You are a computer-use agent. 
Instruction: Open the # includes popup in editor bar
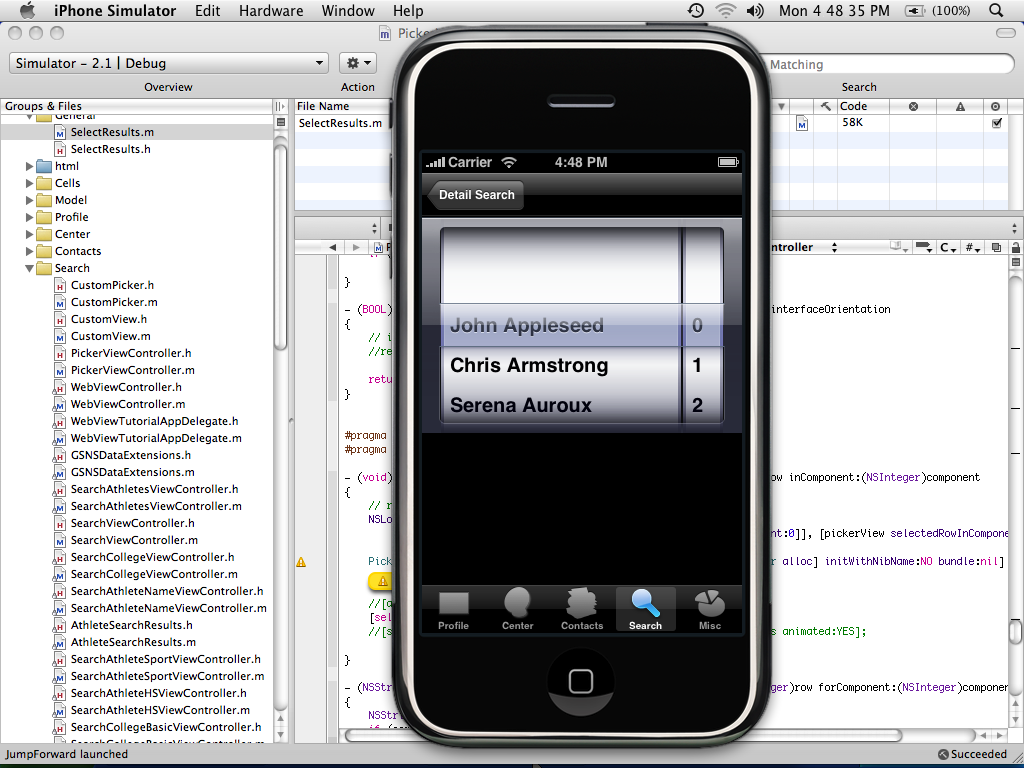point(973,248)
